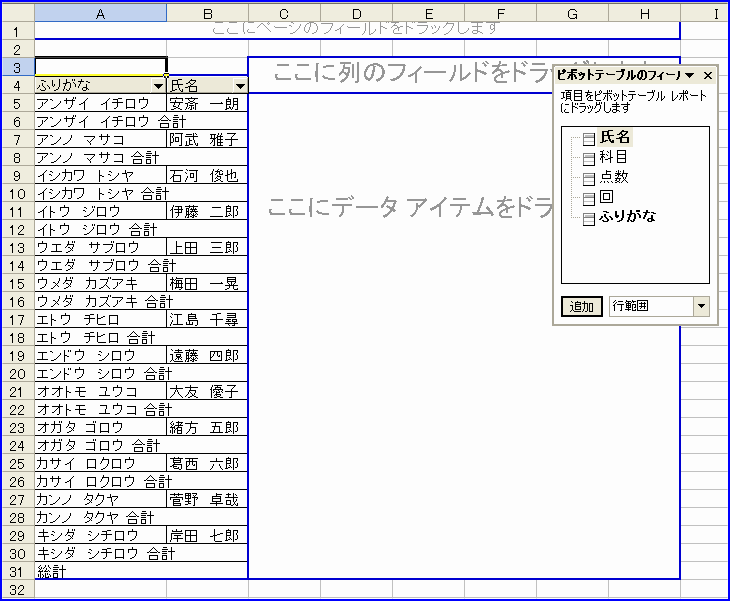This screenshot has height=601, width=730.
Task: Click cell イシカワ トシヤ
Action: [x=101, y=176]
